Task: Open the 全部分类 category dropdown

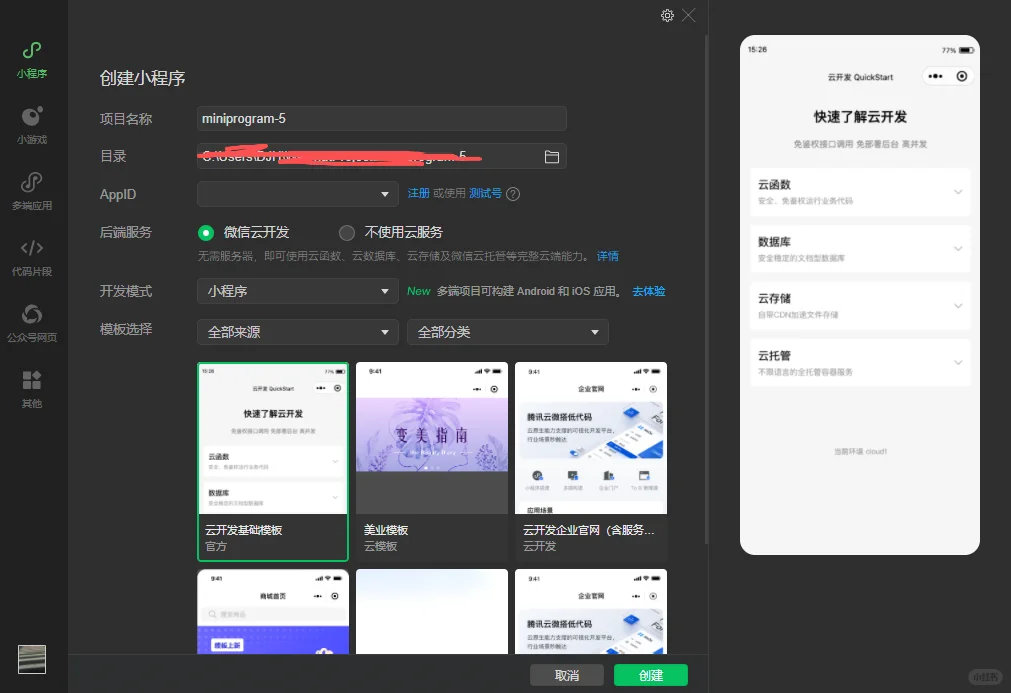Action: 507,331
